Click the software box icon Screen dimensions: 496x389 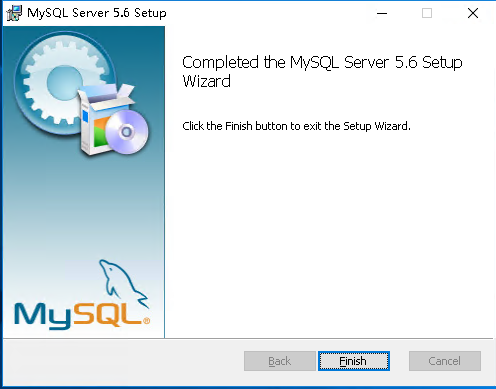(105, 118)
